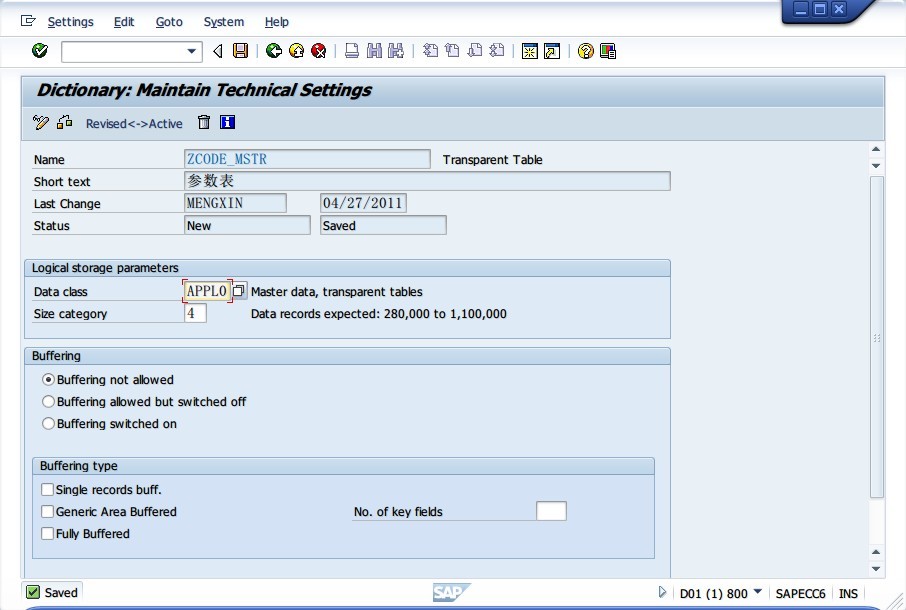Screen dimensions: 906x610
Task: Collapse the command field using the triangle
Action: [218, 51]
